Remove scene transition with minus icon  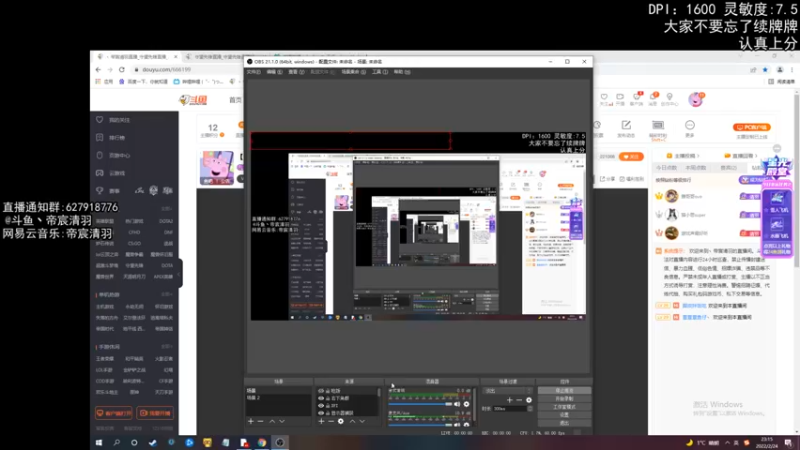(519, 400)
